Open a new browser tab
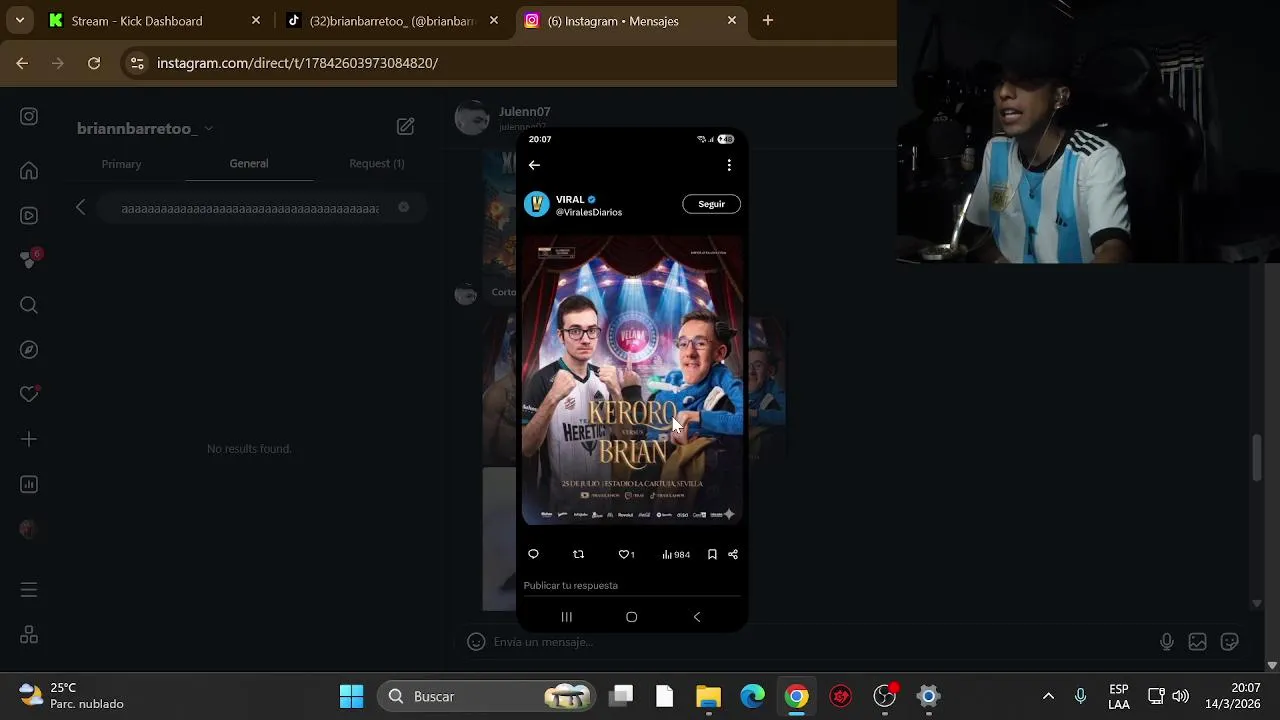The width and height of the screenshot is (1280, 720). pyautogui.click(x=768, y=20)
